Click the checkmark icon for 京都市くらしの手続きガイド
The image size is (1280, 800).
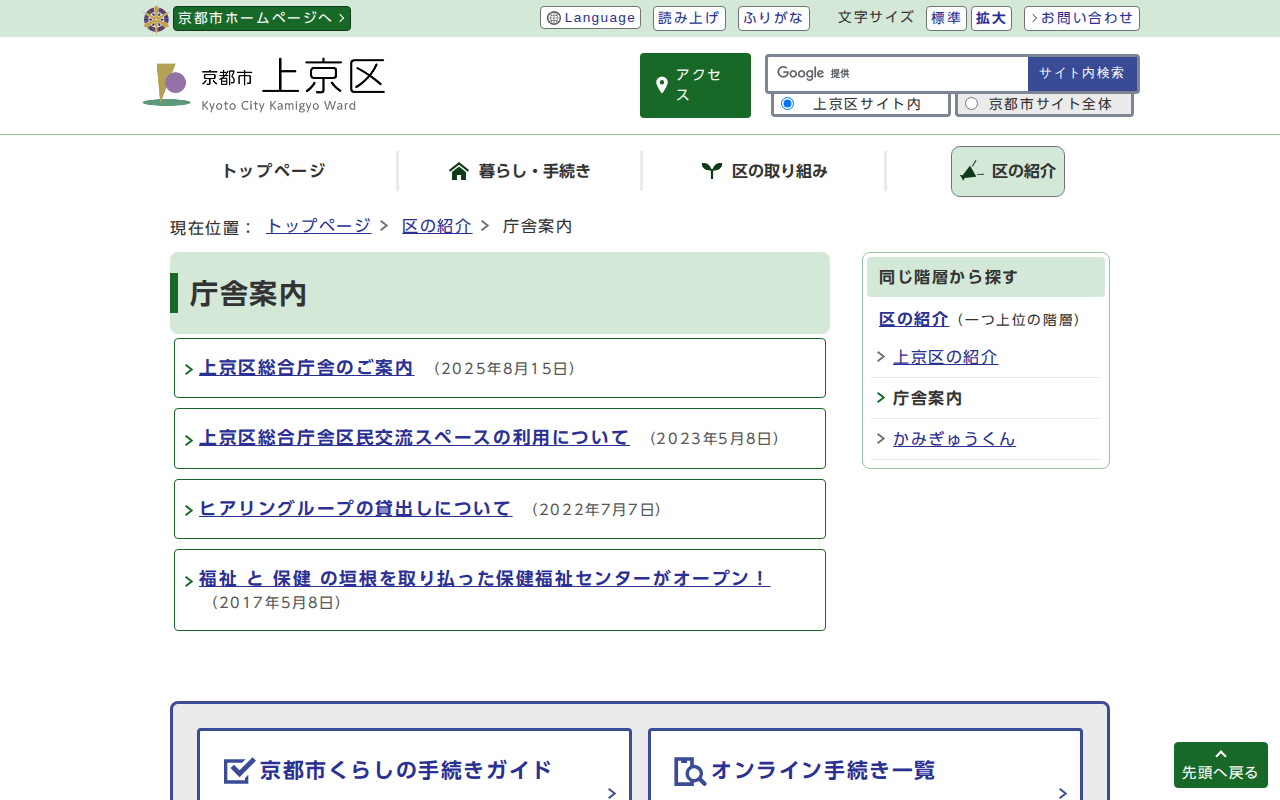tap(239, 770)
